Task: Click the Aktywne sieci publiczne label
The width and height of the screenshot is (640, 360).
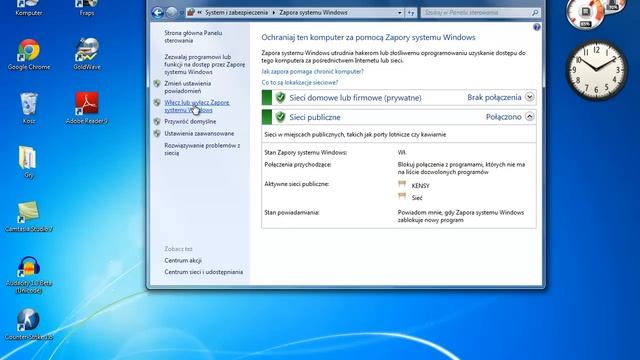Action: coord(297,184)
